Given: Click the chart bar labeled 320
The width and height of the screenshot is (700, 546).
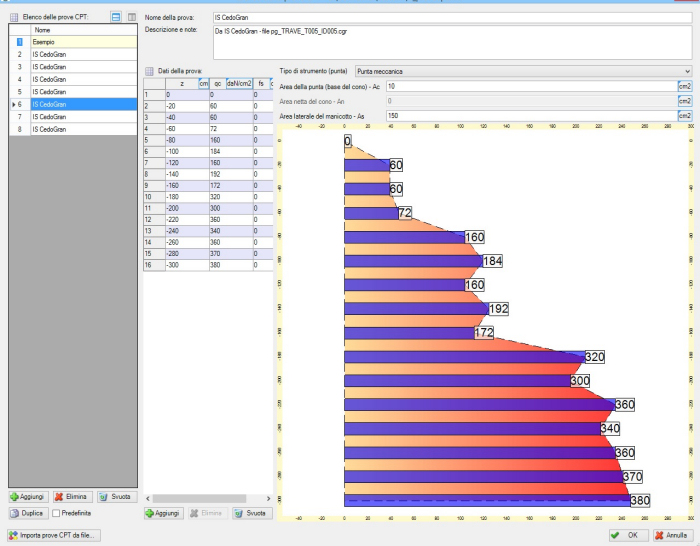Looking at the screenshot, I should (464, 357).
